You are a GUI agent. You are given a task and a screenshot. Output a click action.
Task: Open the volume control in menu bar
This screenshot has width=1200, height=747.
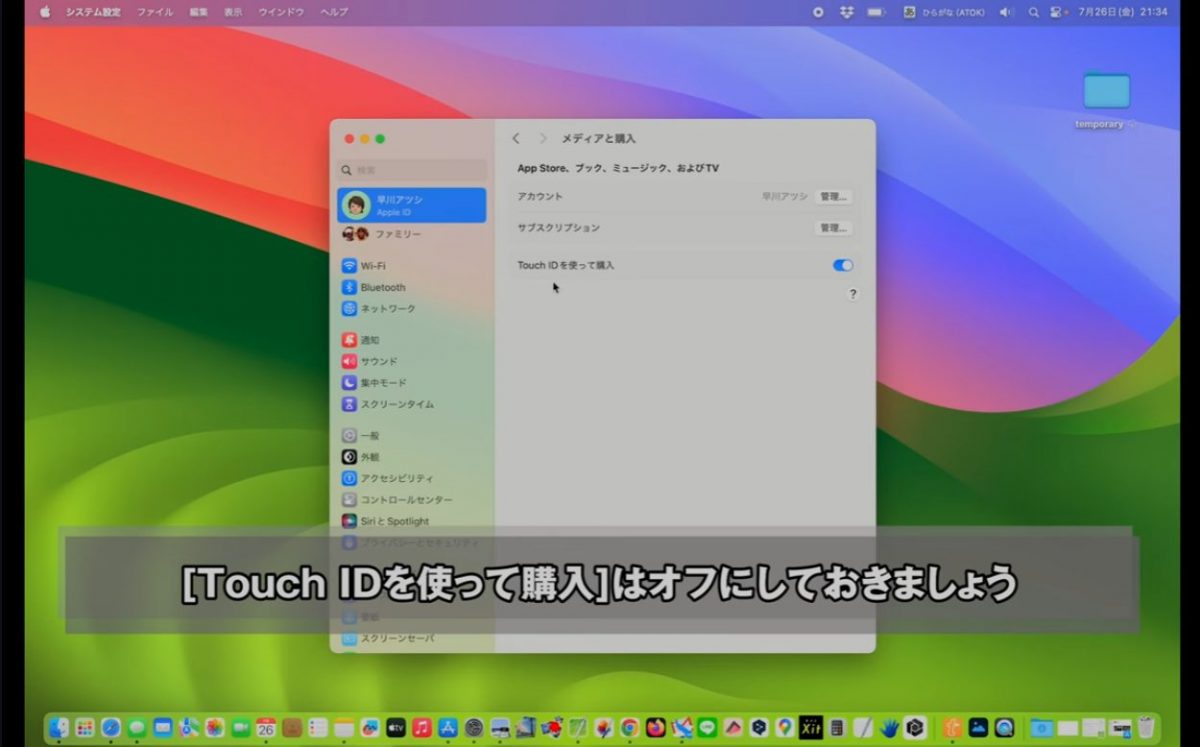(1006, 12)
